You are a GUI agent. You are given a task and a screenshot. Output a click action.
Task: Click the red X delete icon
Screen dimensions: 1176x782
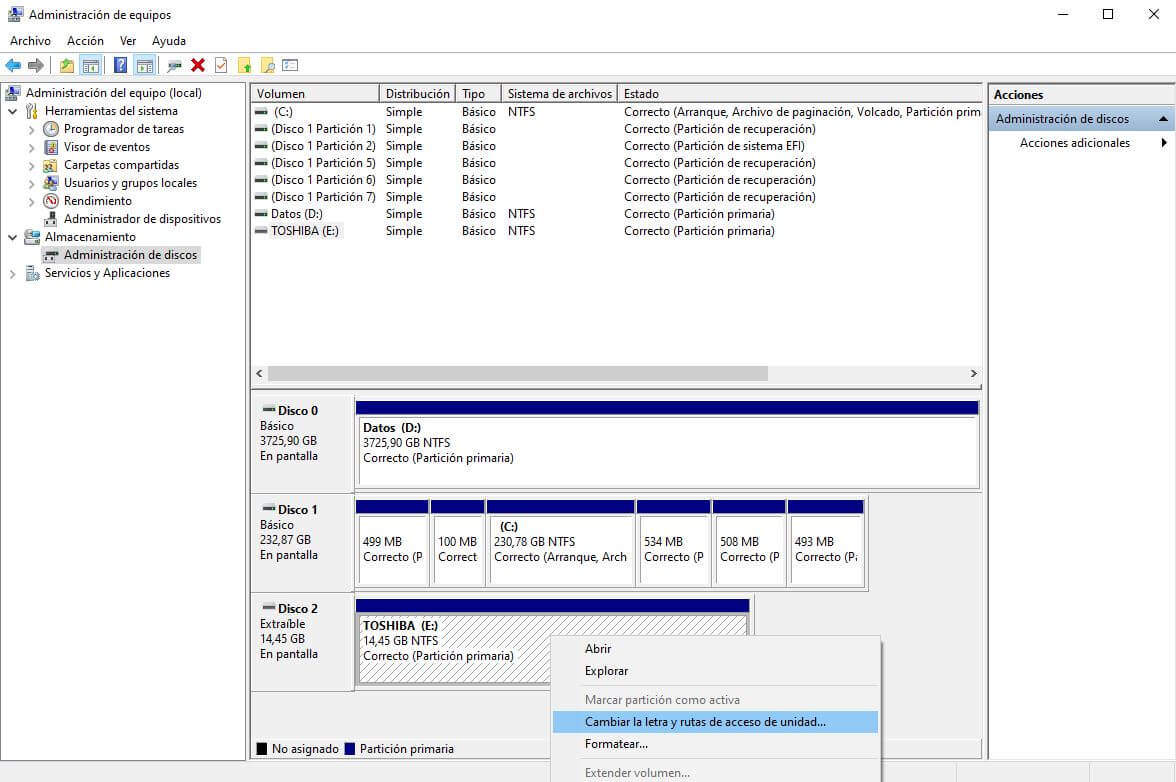tap(198, 66)
